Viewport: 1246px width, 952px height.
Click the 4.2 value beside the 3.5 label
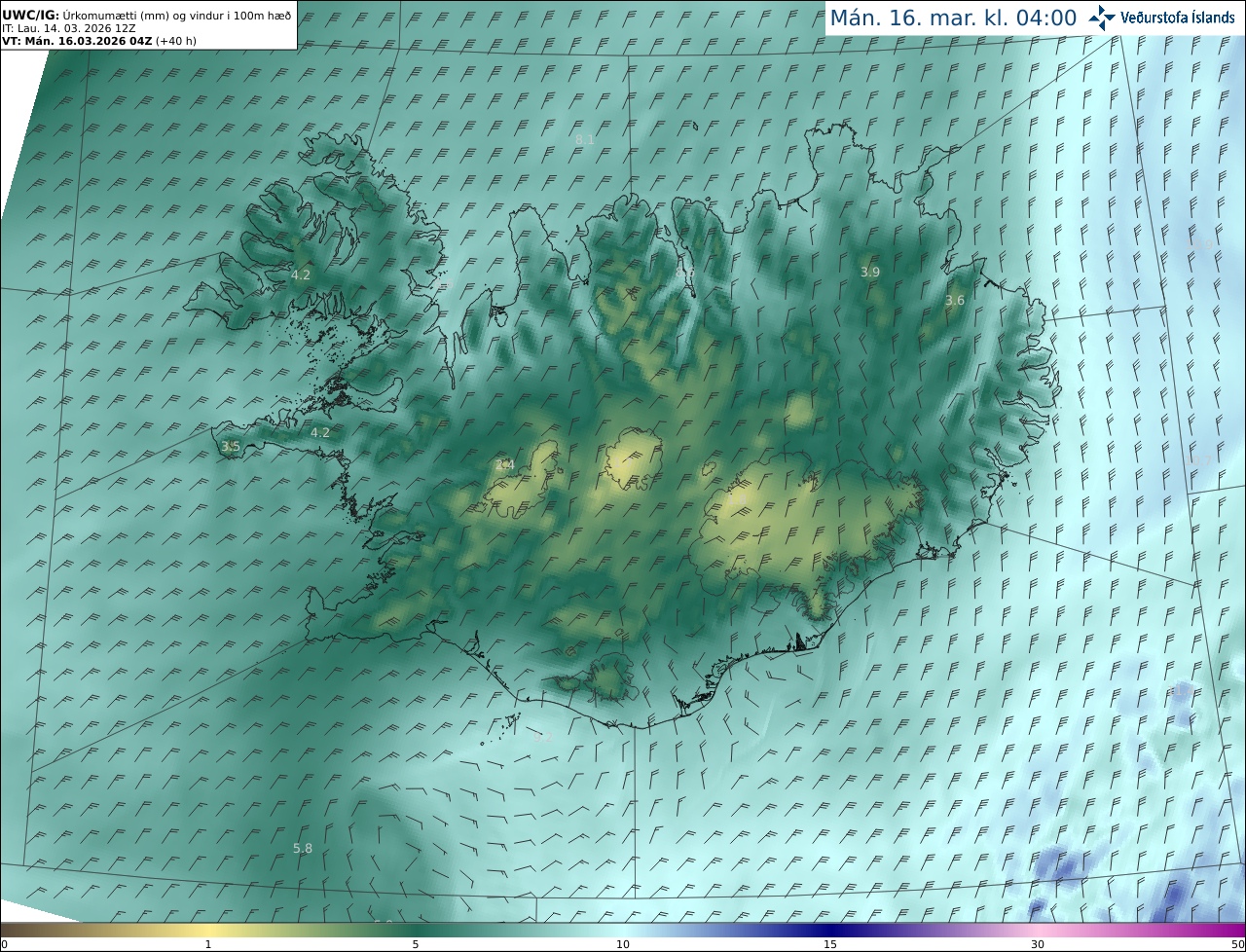320,433
